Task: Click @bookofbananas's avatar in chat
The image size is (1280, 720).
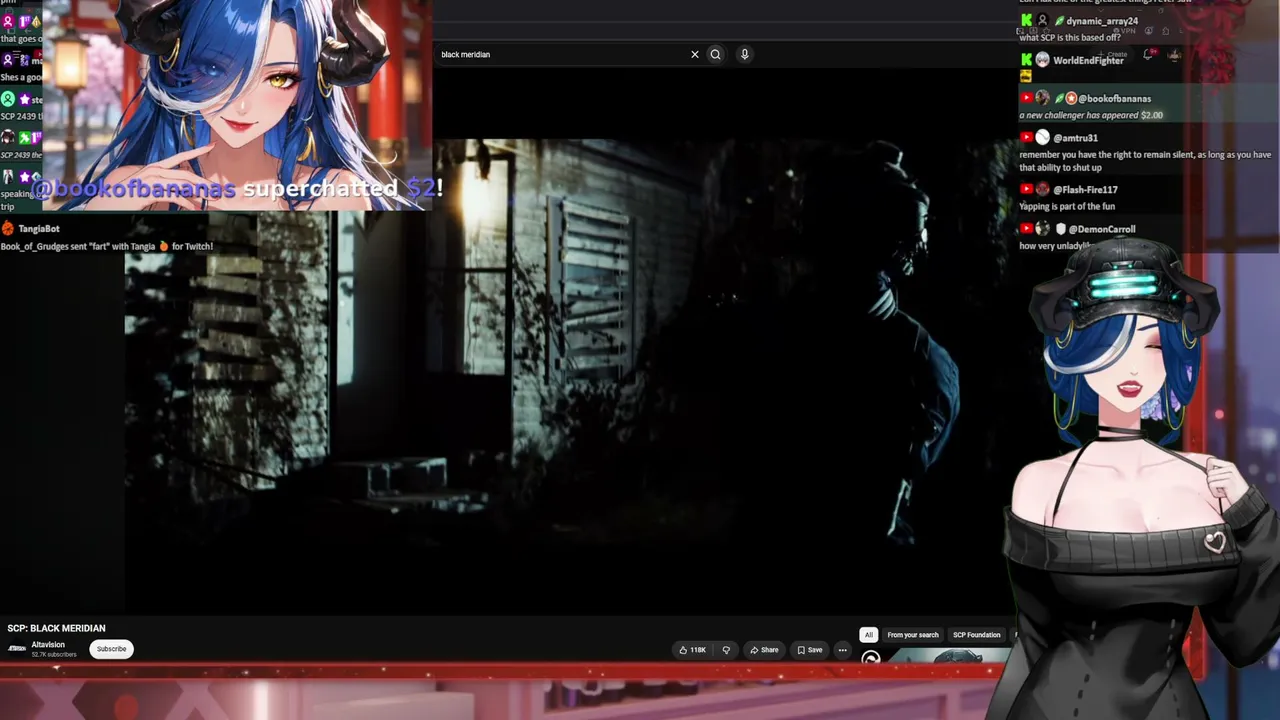Action: click(x=1043, y=98)
